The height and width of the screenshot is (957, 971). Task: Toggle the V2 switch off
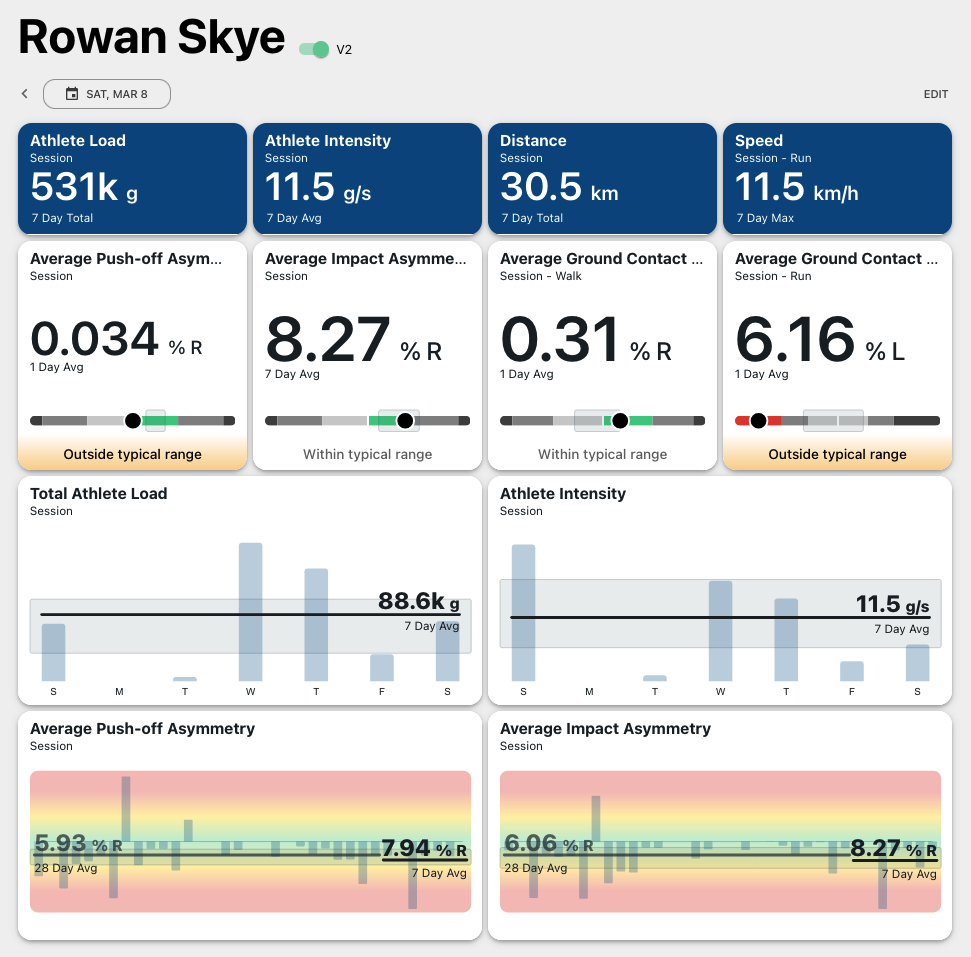(x=314, y=50)
